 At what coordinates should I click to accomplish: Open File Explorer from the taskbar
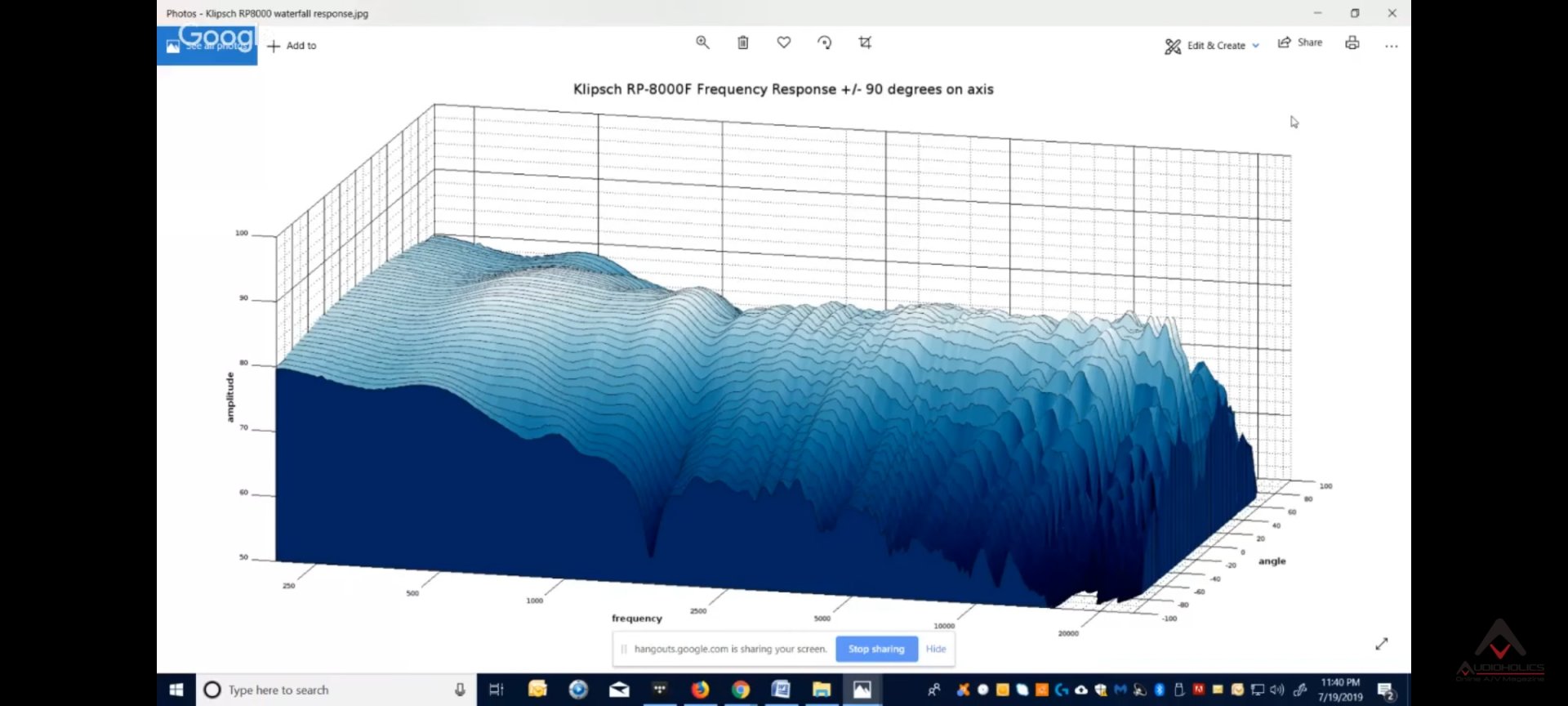(822, 690)
